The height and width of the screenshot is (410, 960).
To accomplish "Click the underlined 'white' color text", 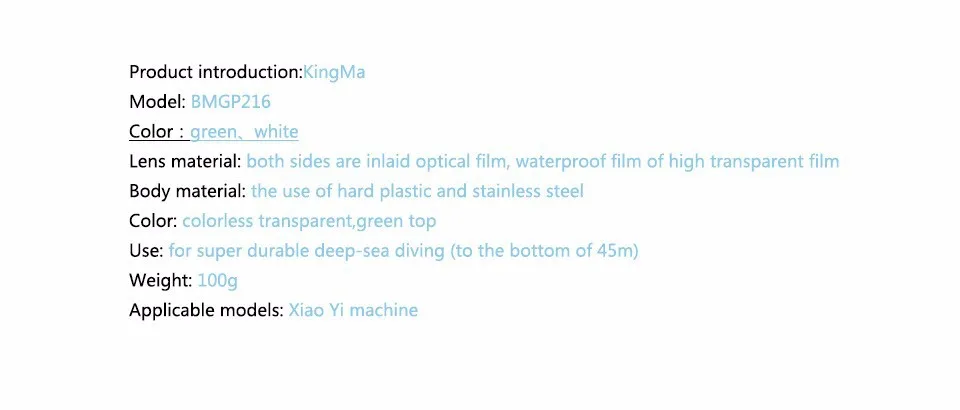I will click(276, 132).
